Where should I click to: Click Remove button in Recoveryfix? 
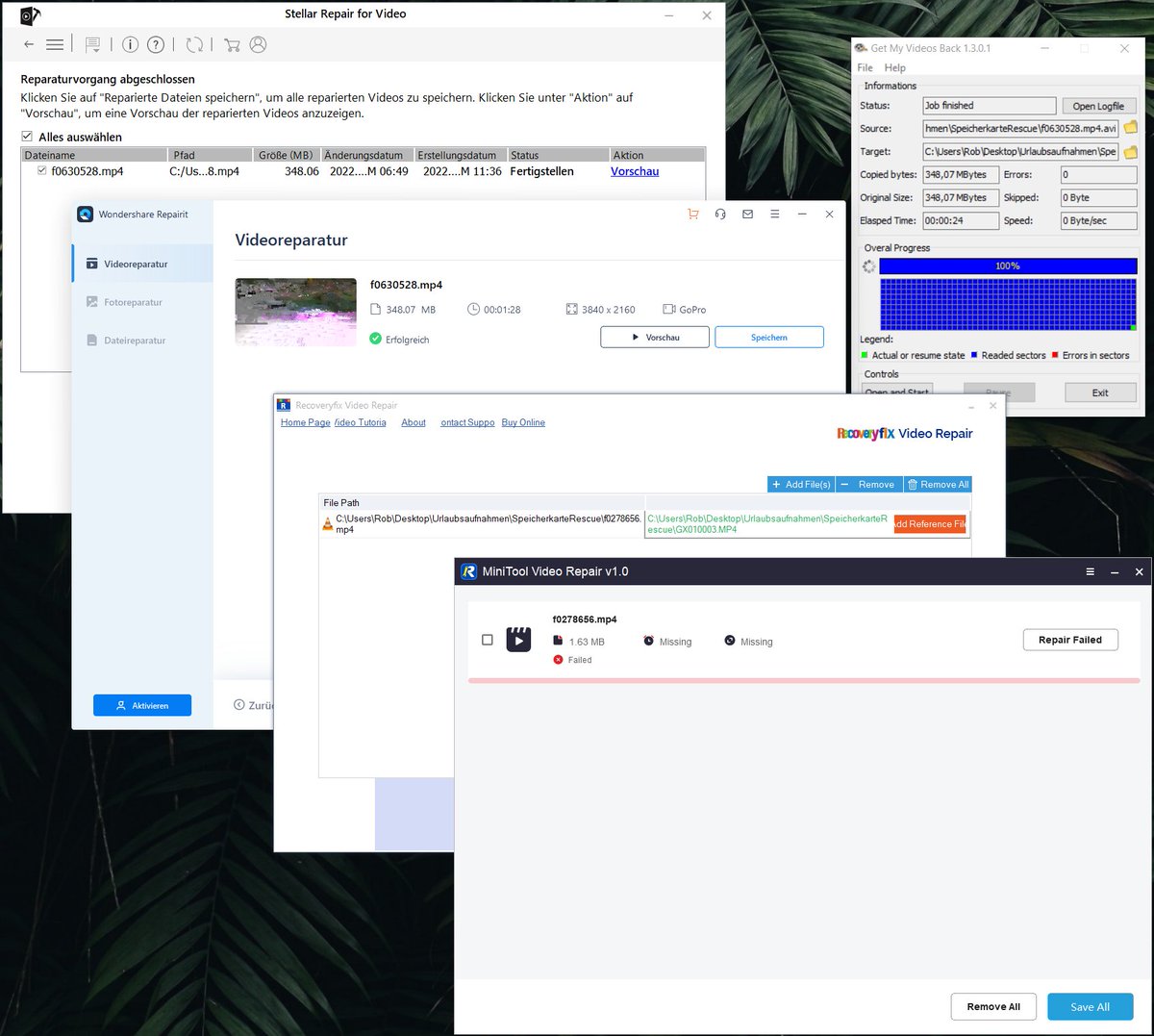tap(869, 484)
